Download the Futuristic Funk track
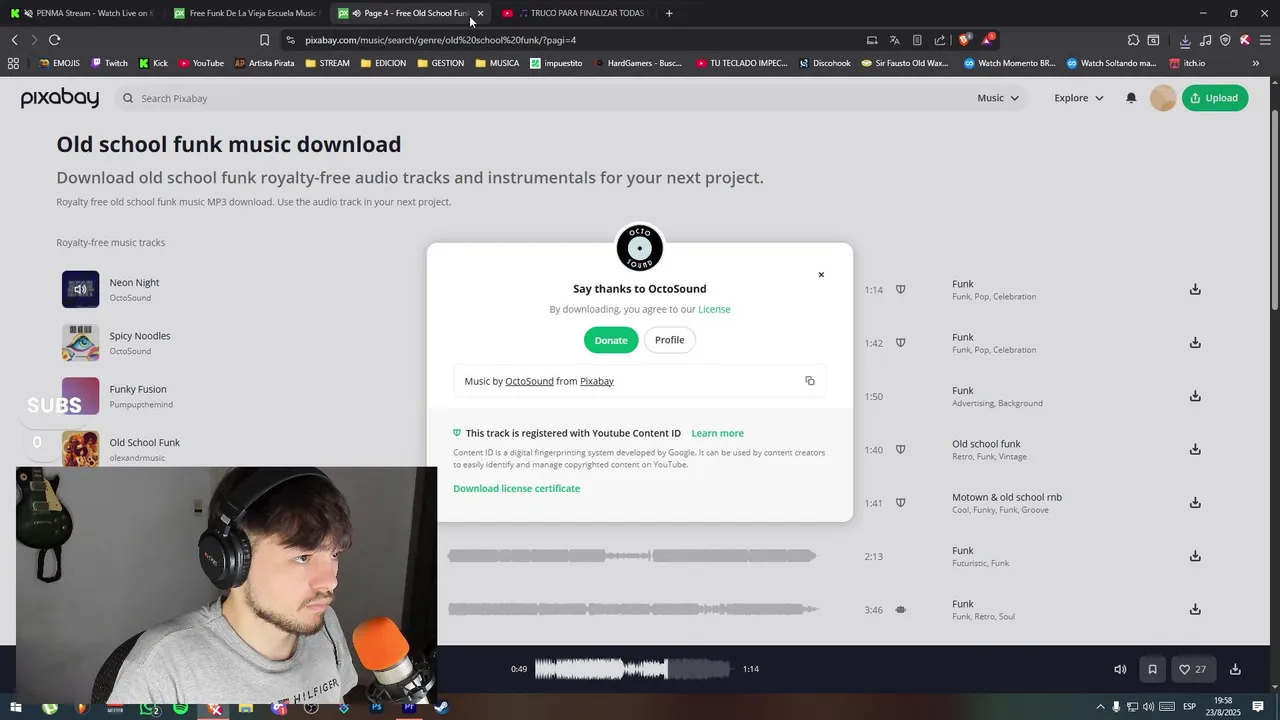This screenshot has height=720, width=1280. pyautogui.click(x=1195, y=556)
